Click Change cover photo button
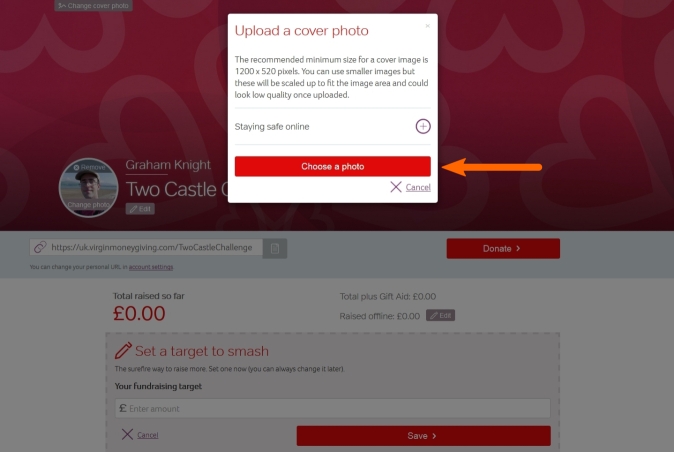This screenshot has width=674, height=452. coord(93,6)
